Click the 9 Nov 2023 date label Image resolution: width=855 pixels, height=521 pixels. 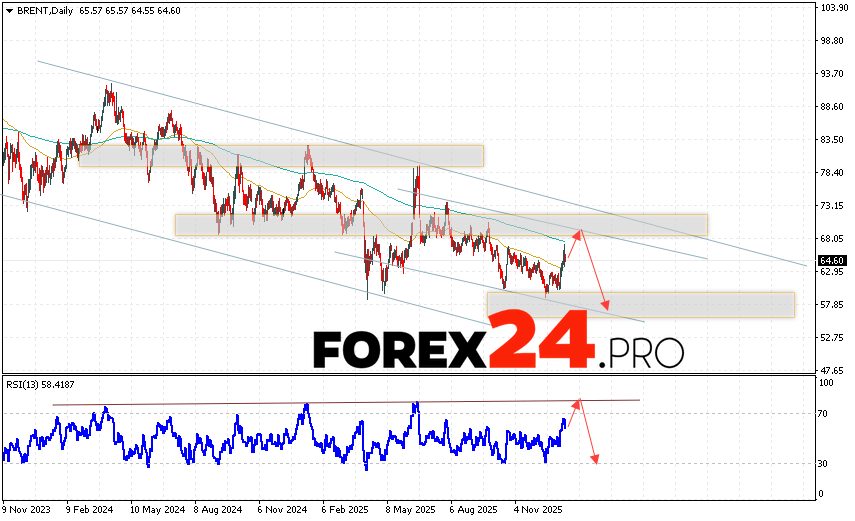29,507
